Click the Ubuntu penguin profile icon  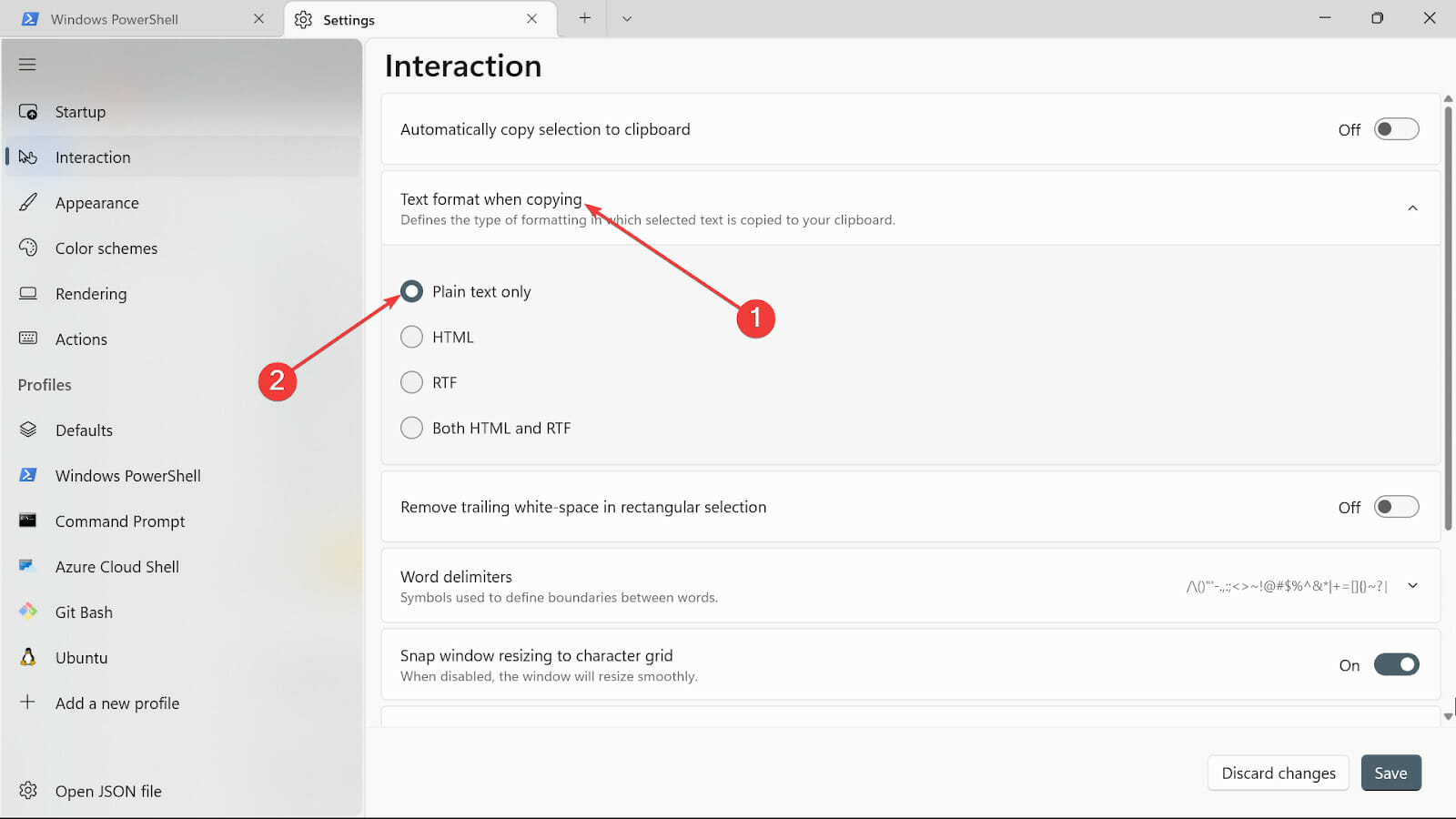point(28,657)
